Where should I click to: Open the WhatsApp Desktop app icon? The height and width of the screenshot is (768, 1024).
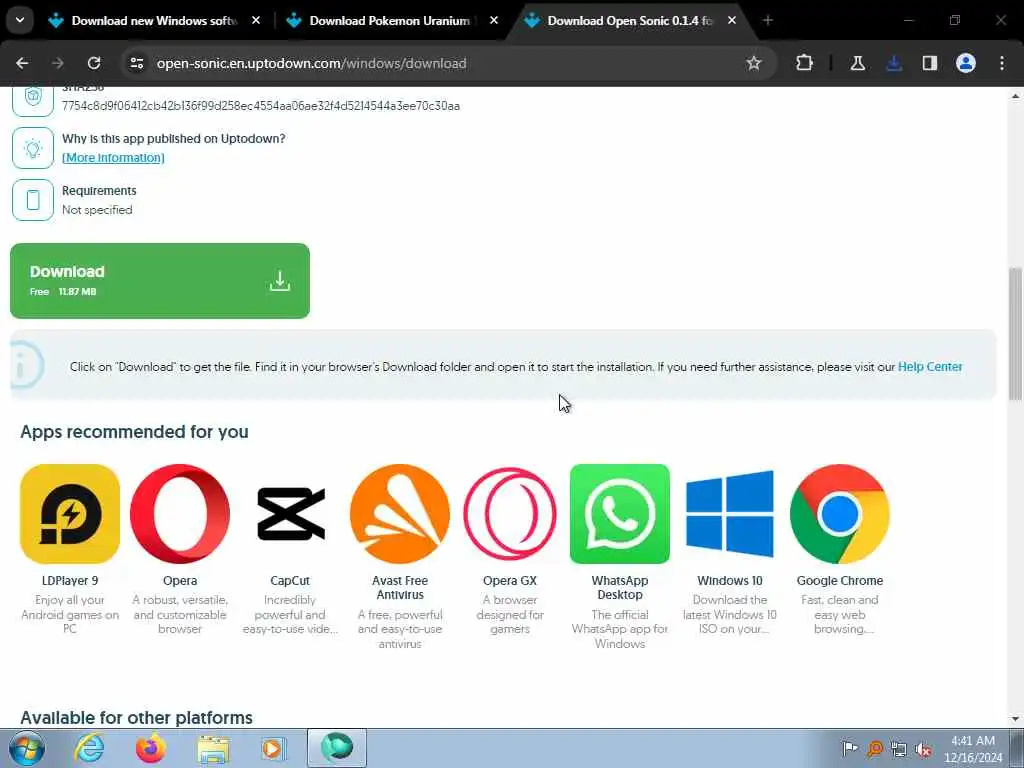click(x=620, y=514)
